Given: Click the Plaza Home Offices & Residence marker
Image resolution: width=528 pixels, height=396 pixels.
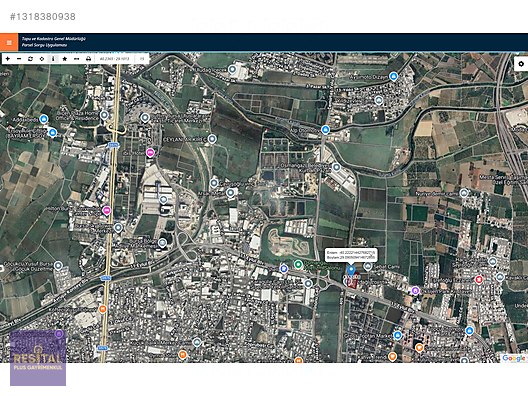Looking at the screenshot, I should (104, 115).
